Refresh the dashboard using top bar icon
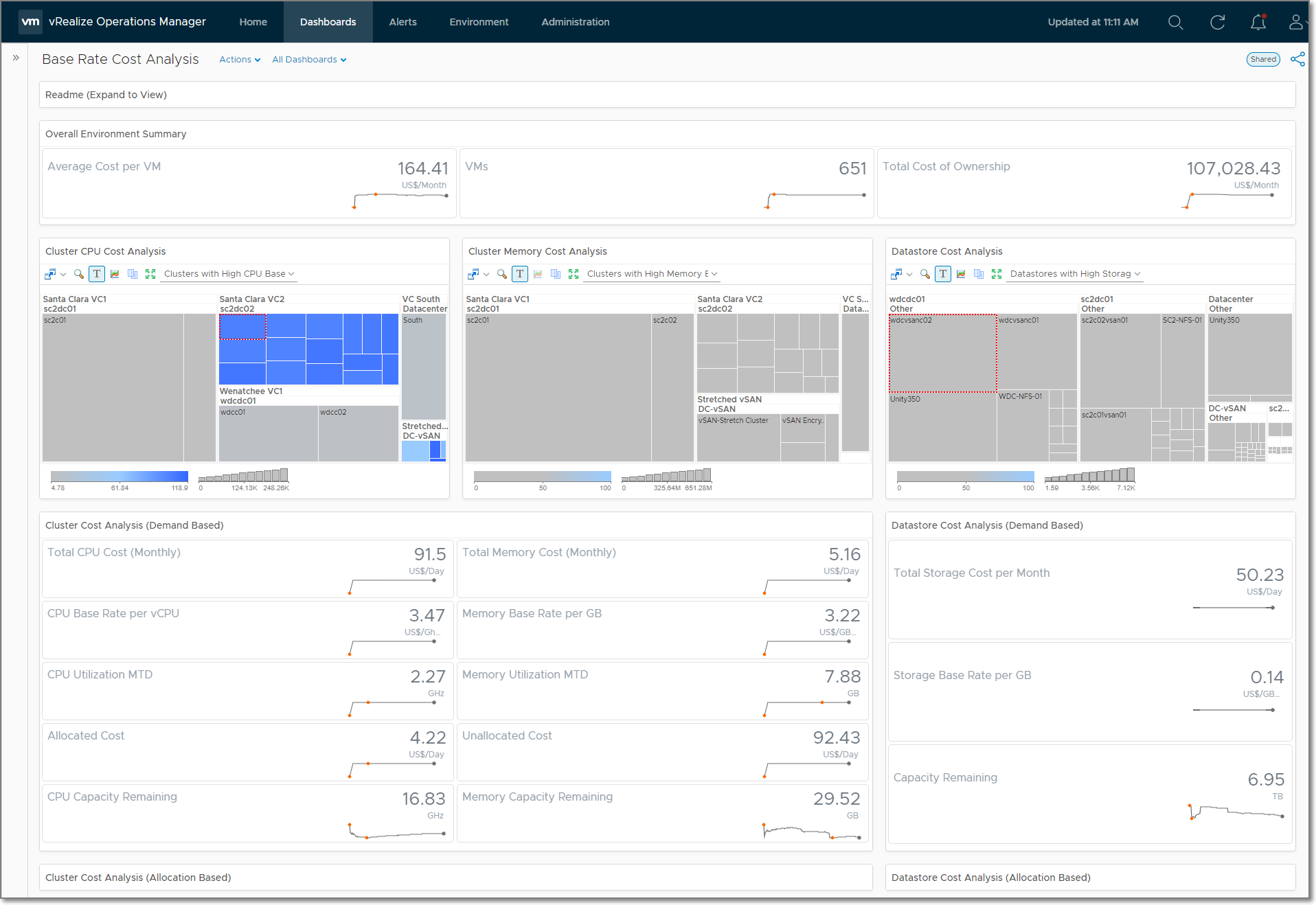Screen dimensions: 1316x905 1217,22
